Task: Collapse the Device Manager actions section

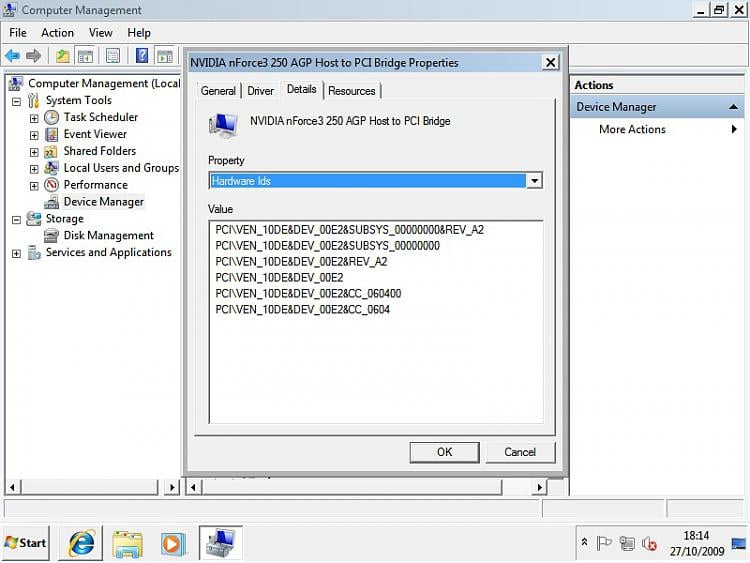Action: 733,107
